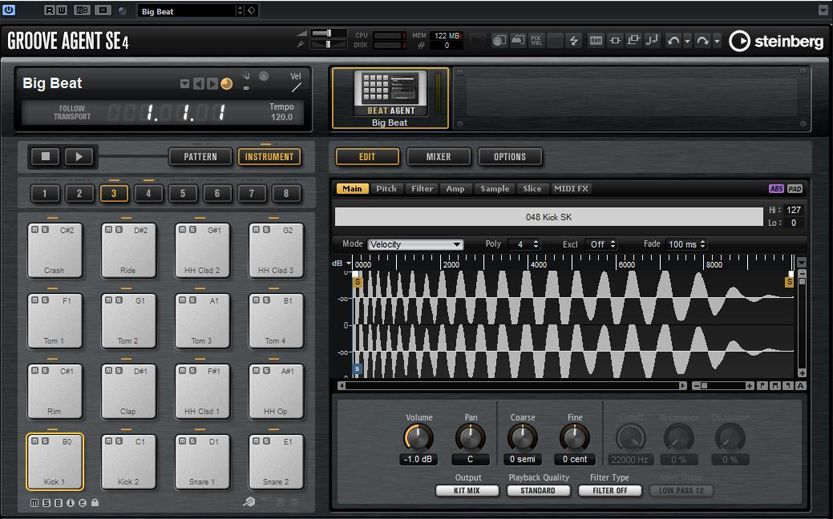Open the undo history dropdown arrow
The width and height of the screenshot is (833, 519).
coord(687,41)
